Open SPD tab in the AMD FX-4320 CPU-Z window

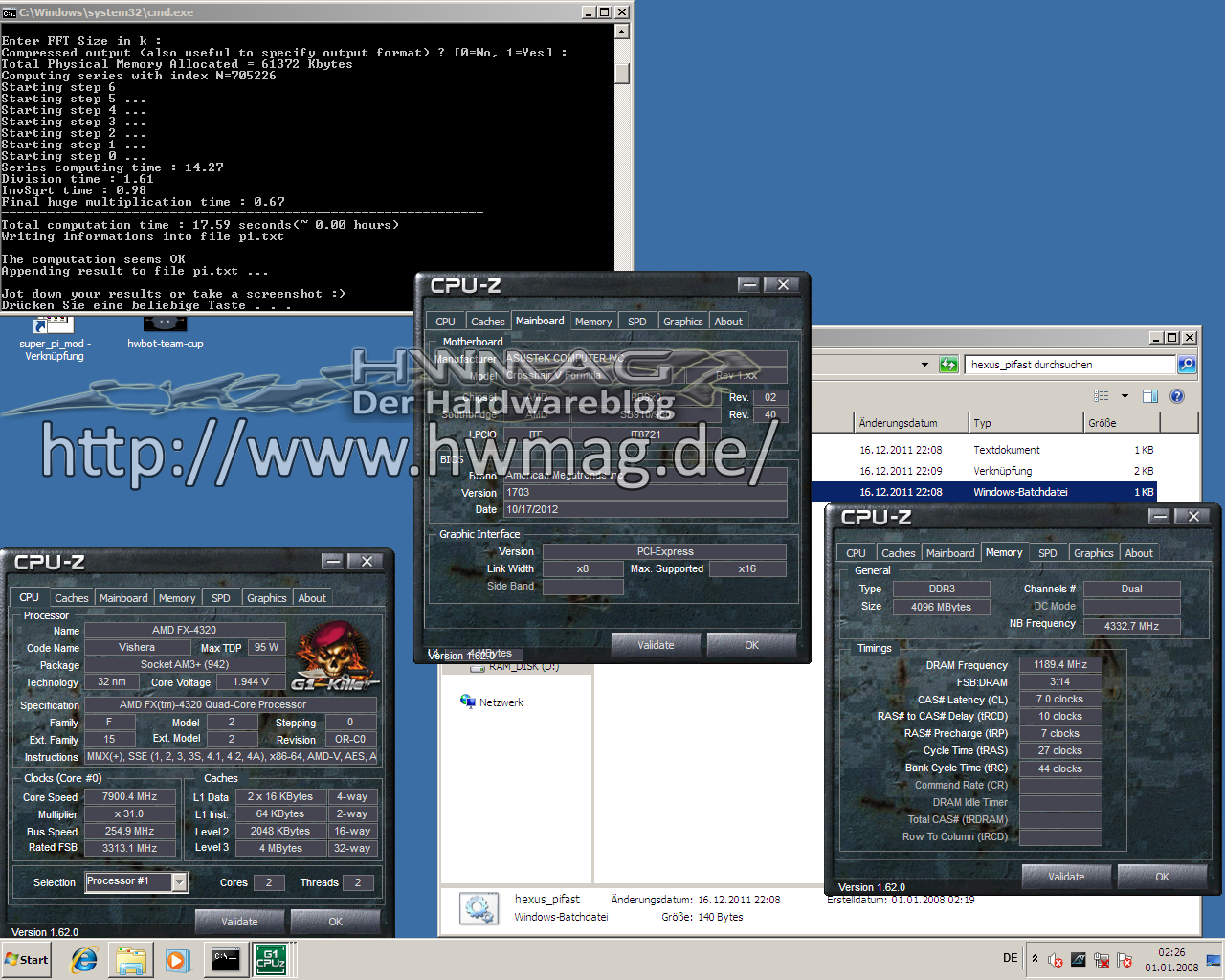click(x=221, y=598)
